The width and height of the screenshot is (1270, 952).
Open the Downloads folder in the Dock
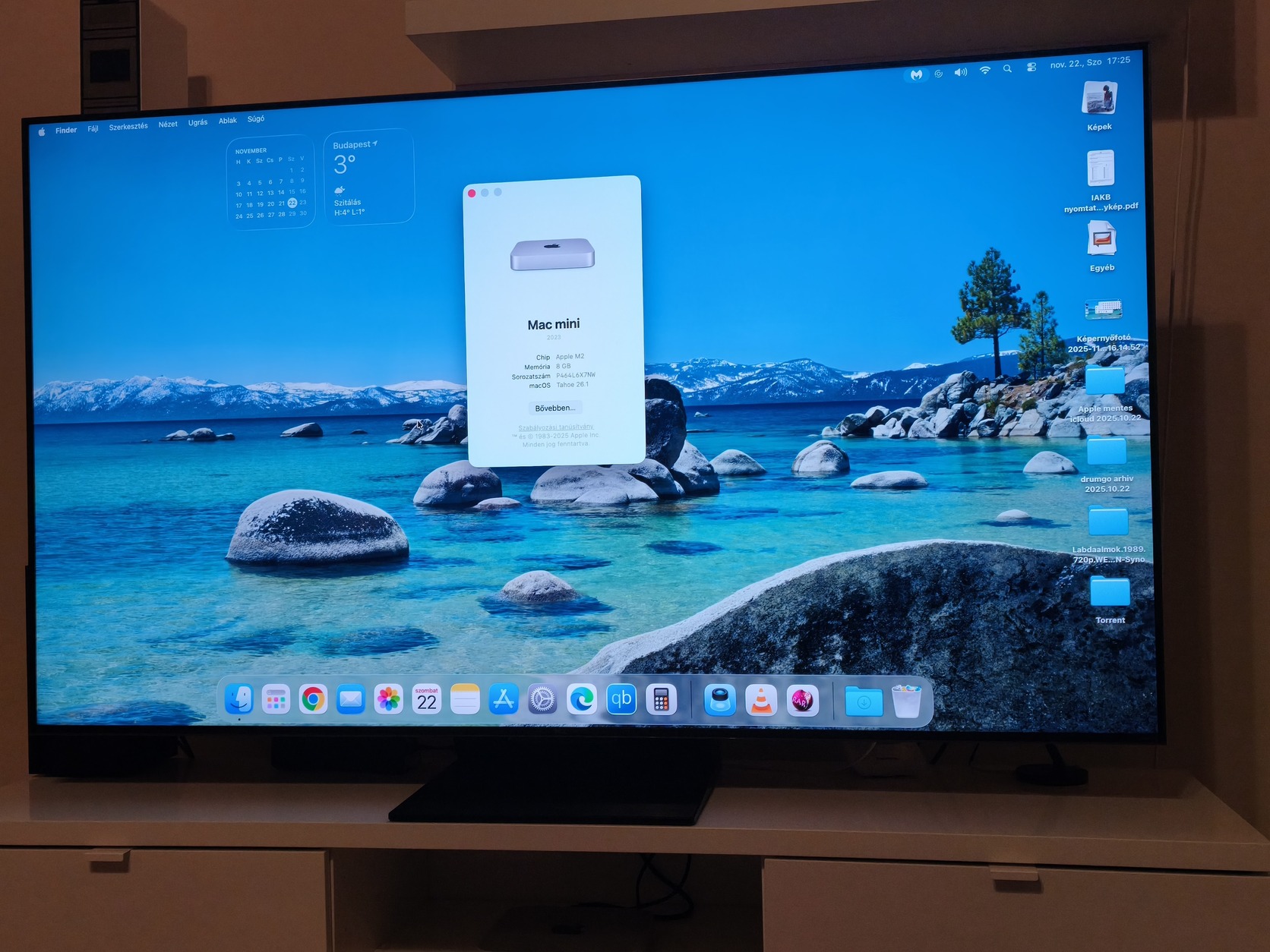864,702
